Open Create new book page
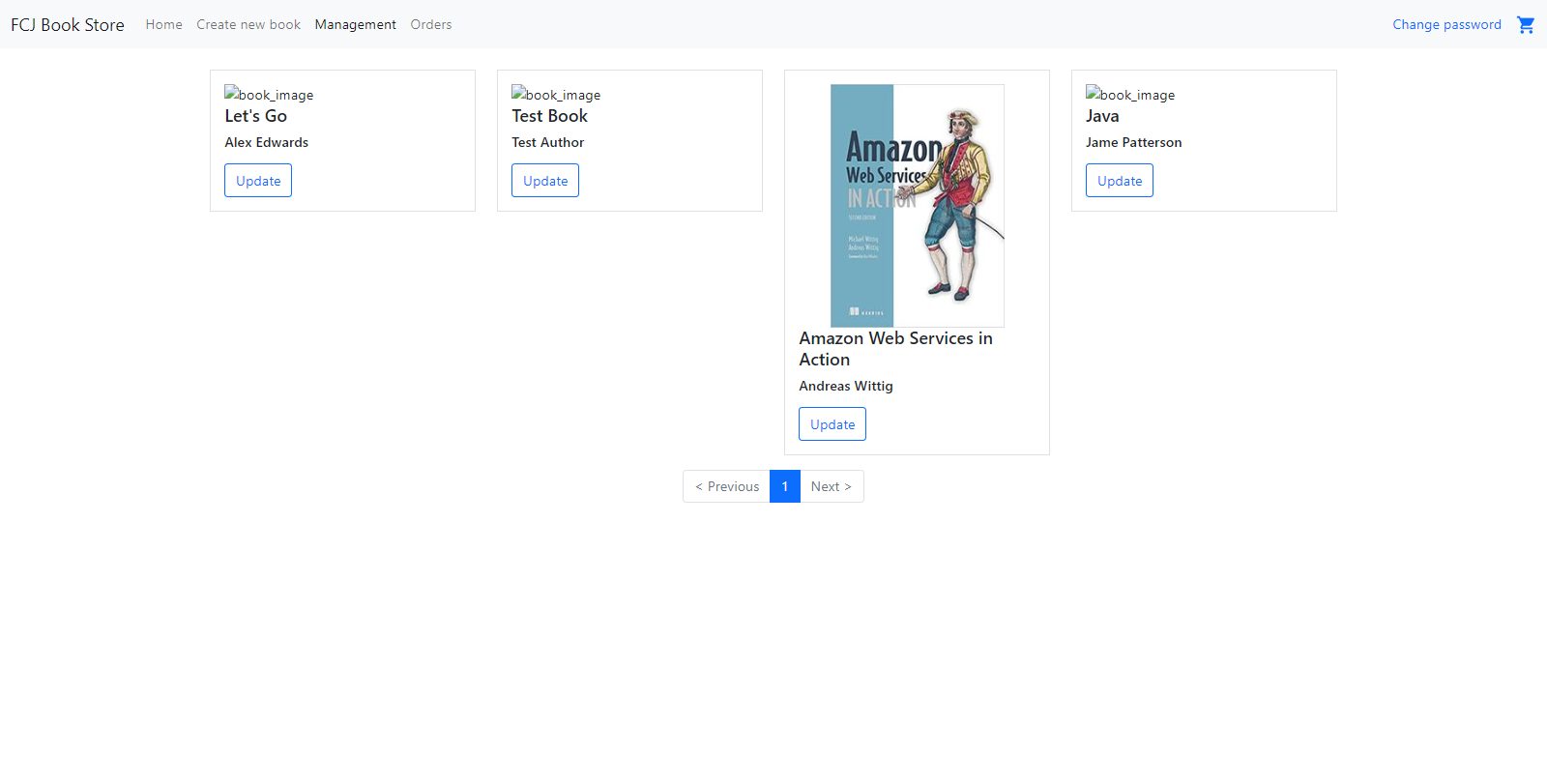 248,24
